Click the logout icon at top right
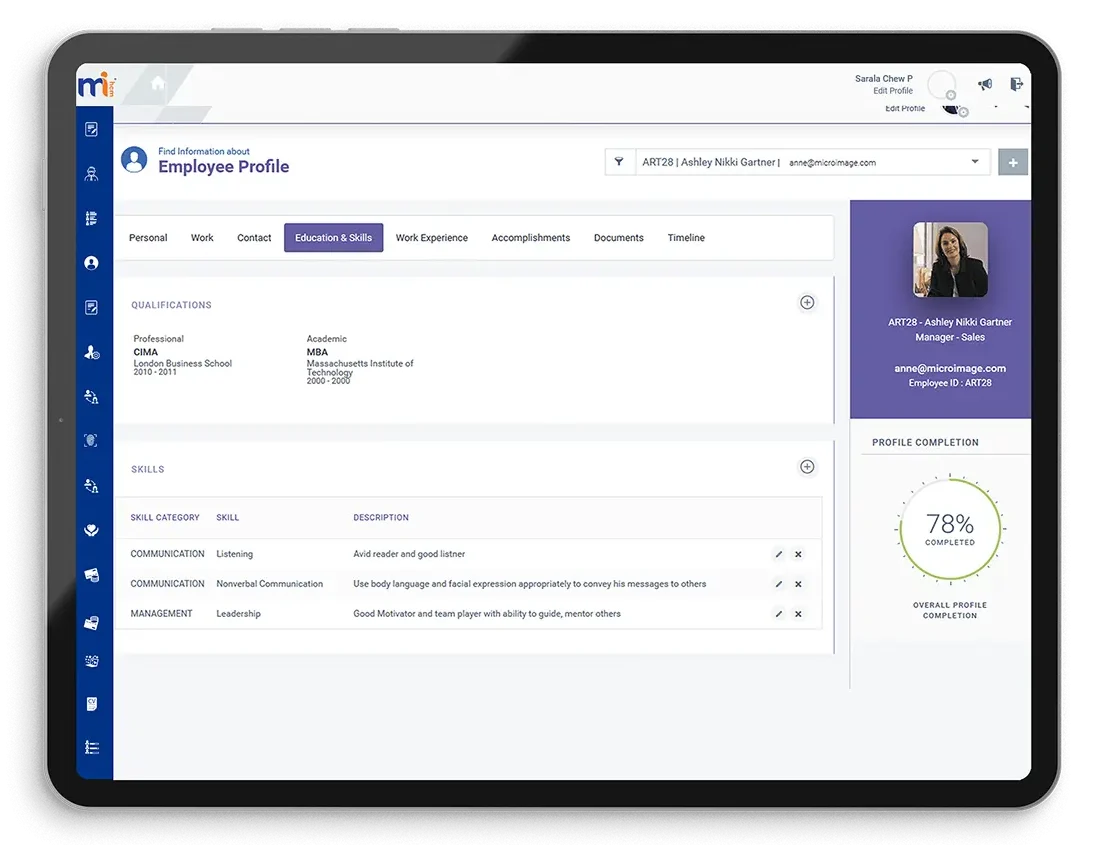This screenshot has width=1100, height=845. (x=1017, y=84)
